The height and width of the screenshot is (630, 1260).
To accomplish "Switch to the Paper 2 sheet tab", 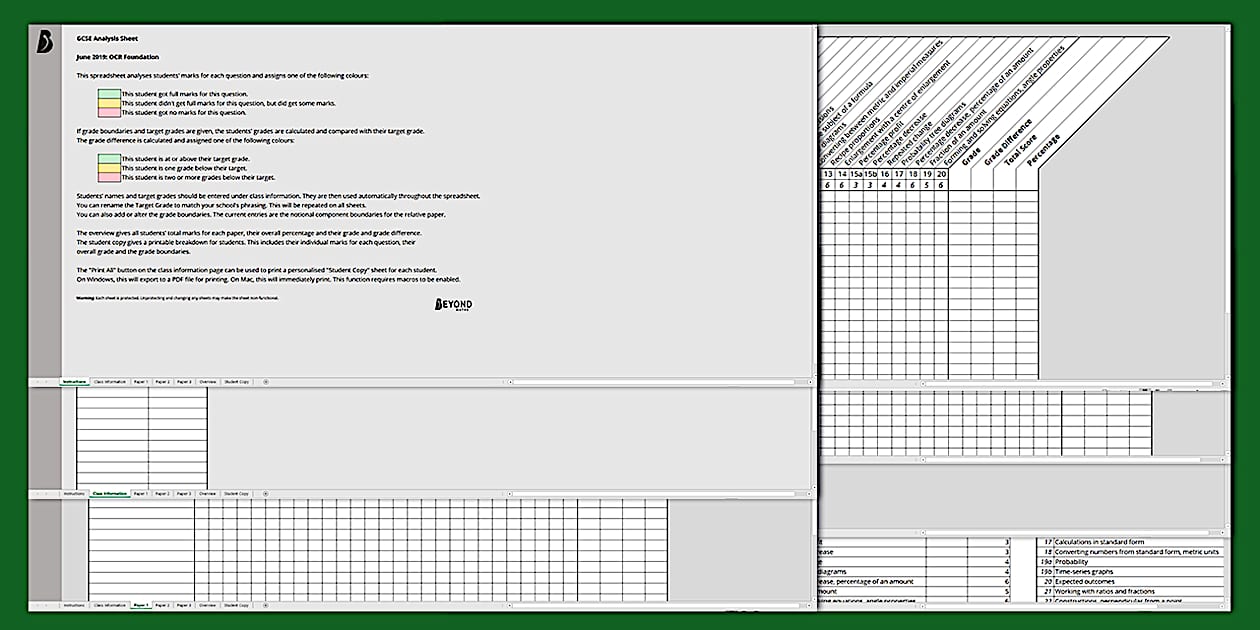I will pos(162,381).
